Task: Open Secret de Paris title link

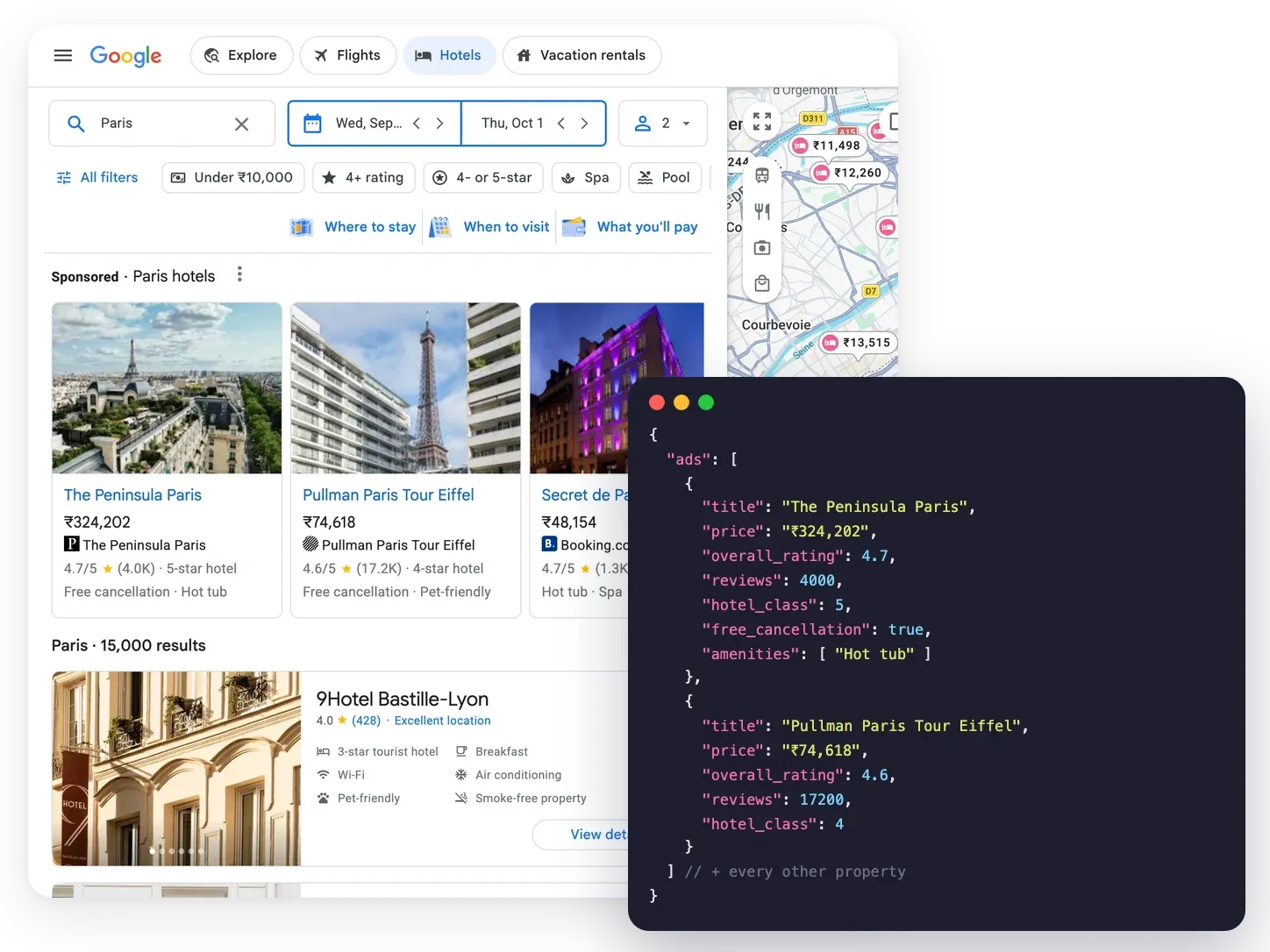Action: pyautogui.click(x=585, y=495)
